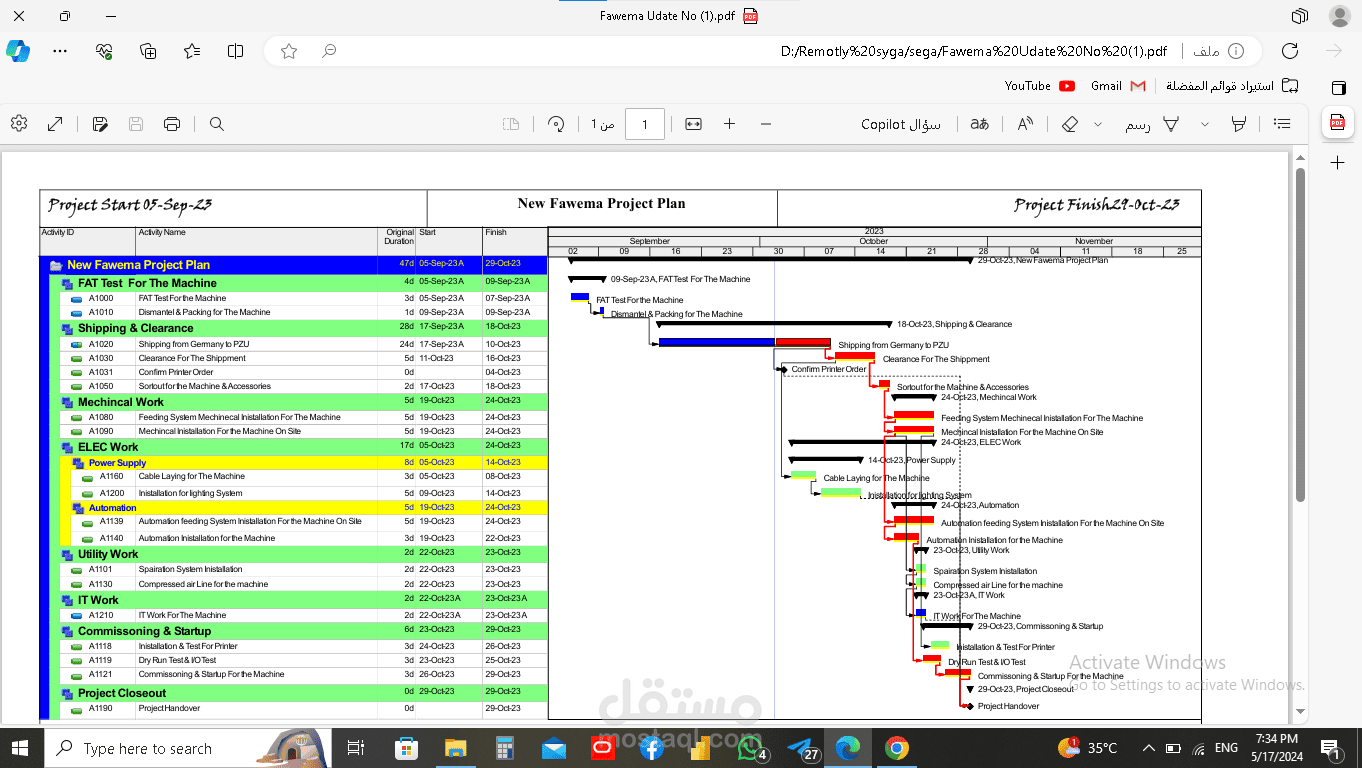The height and width of the screenshot is (768, 1362).
Task: Add this page to favorites star
Action: tap(289, 51)
